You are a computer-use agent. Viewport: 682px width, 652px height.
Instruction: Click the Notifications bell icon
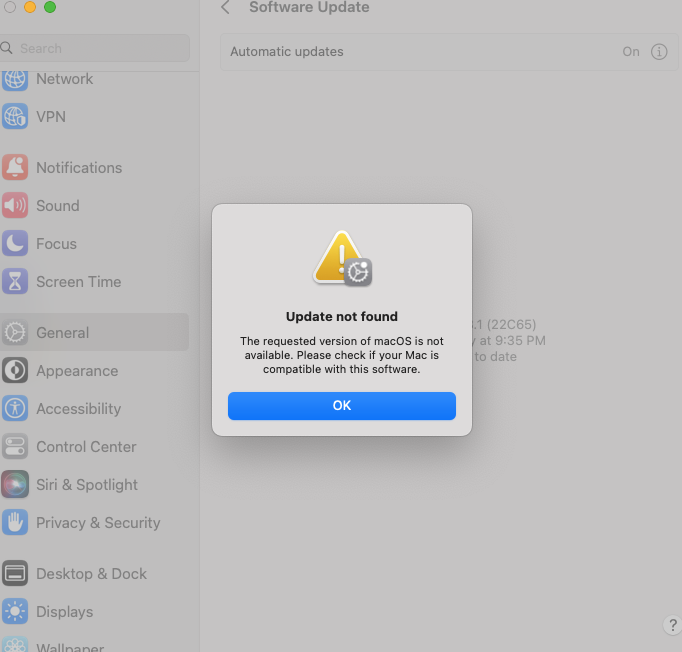15,167
